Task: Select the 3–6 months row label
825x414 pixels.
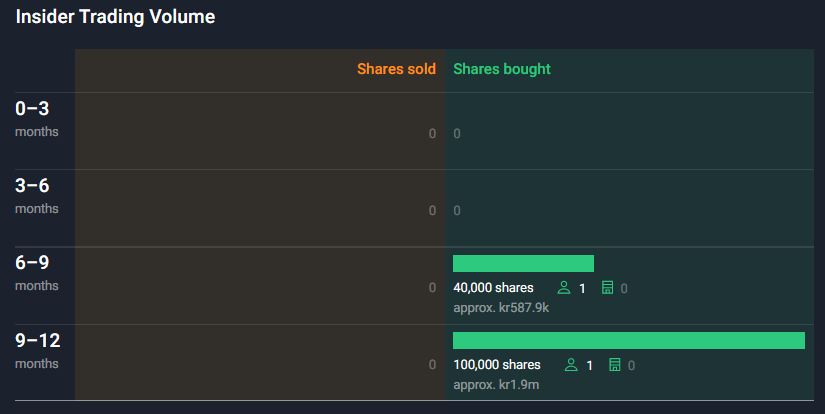Action: 37,196
